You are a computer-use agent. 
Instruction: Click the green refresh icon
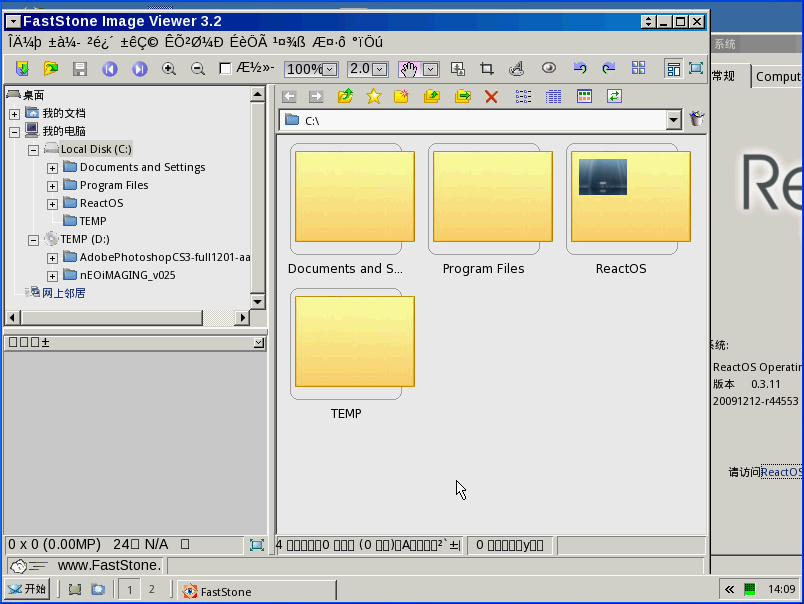614,96
